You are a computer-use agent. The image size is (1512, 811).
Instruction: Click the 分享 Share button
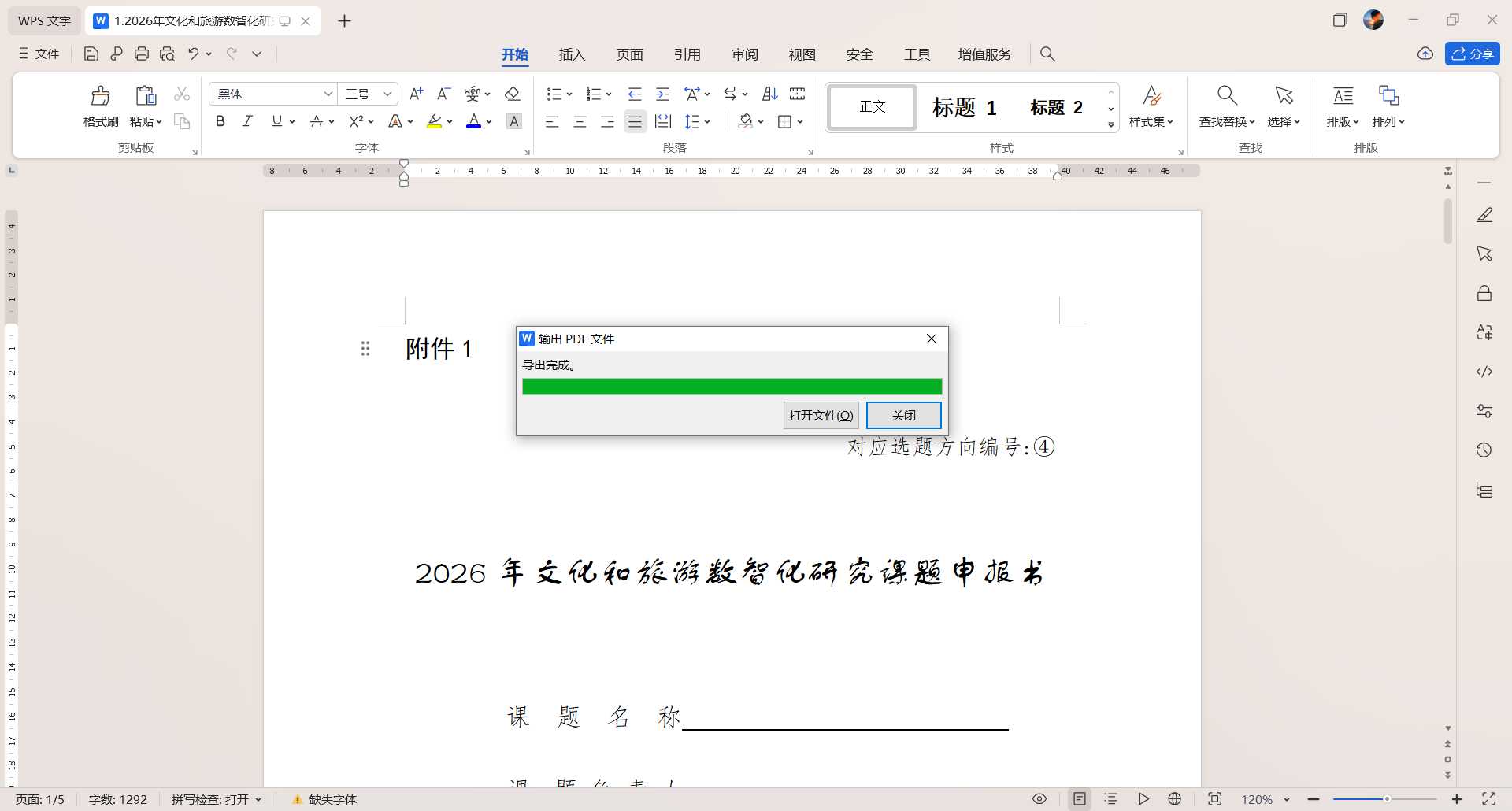click(1472, 54)
